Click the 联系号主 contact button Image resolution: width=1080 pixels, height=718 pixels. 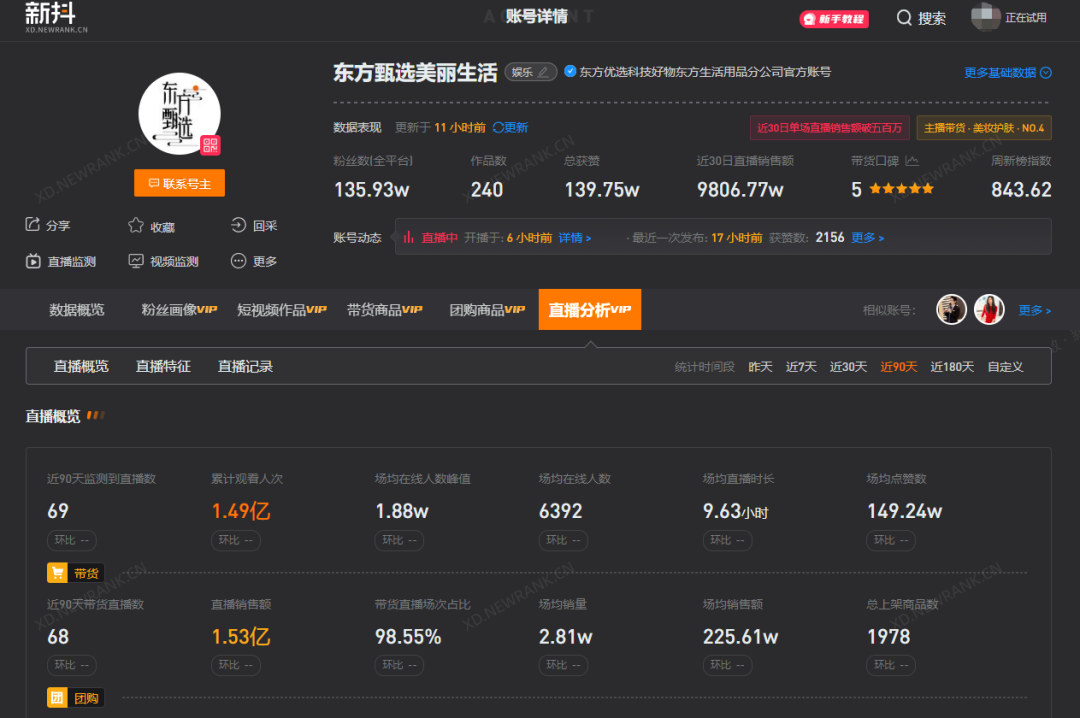point(179,183)
